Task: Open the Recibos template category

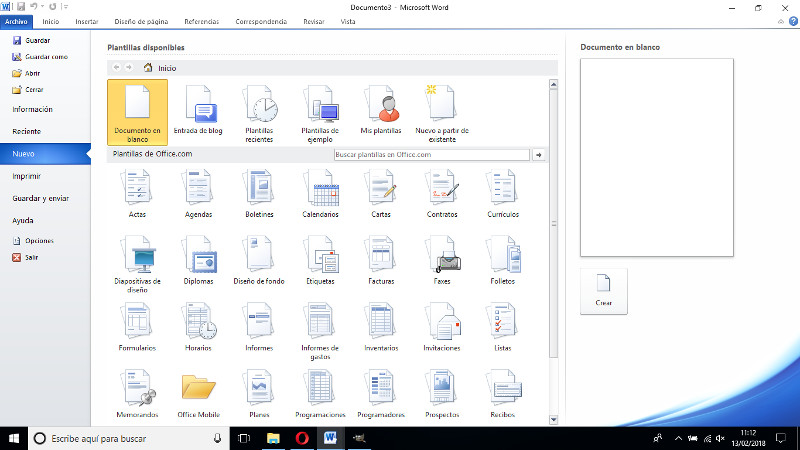Action: click(503, 394)
